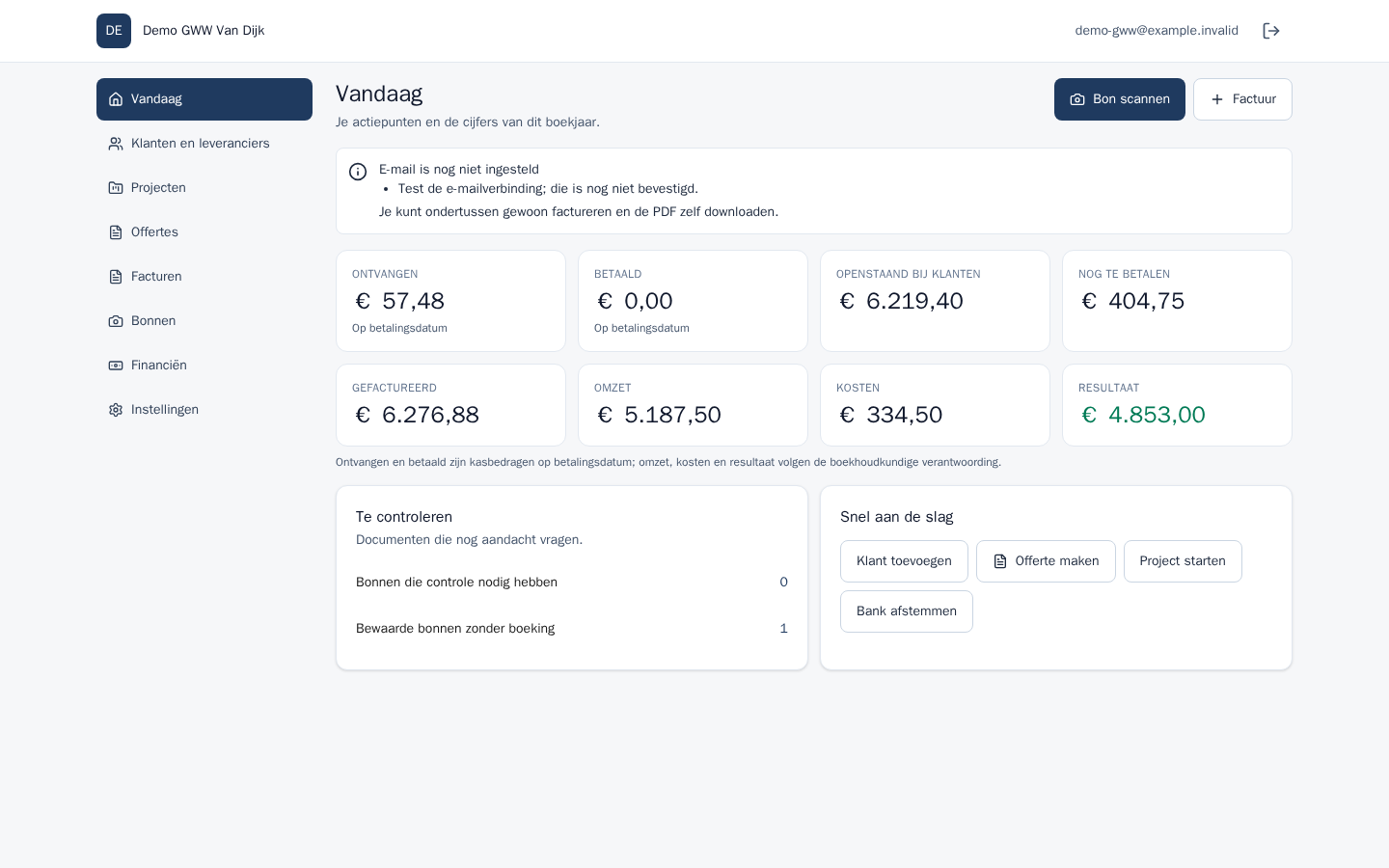Viewport: 1389px width, 868px height.
Task: Click the people icon for Klanten en leveranciers
Action: (x=116, y=144)
